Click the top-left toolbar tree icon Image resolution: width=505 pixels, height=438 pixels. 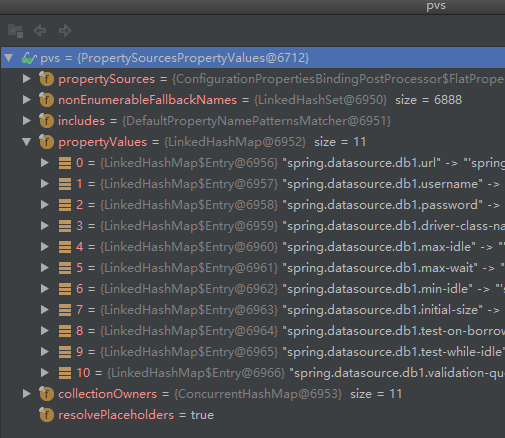pos(15,31)
